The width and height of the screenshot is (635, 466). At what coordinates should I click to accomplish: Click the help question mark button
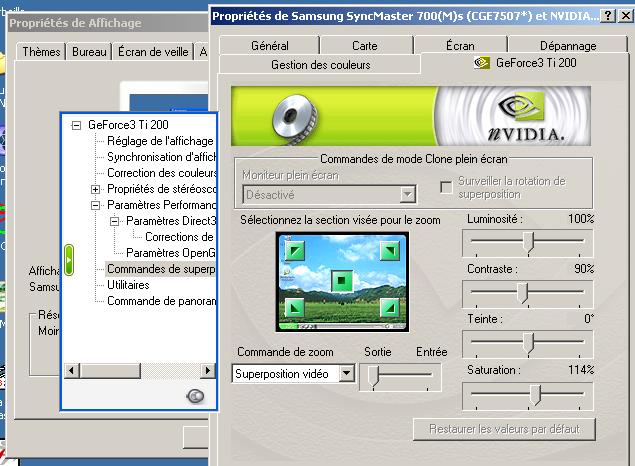point(608,16)
